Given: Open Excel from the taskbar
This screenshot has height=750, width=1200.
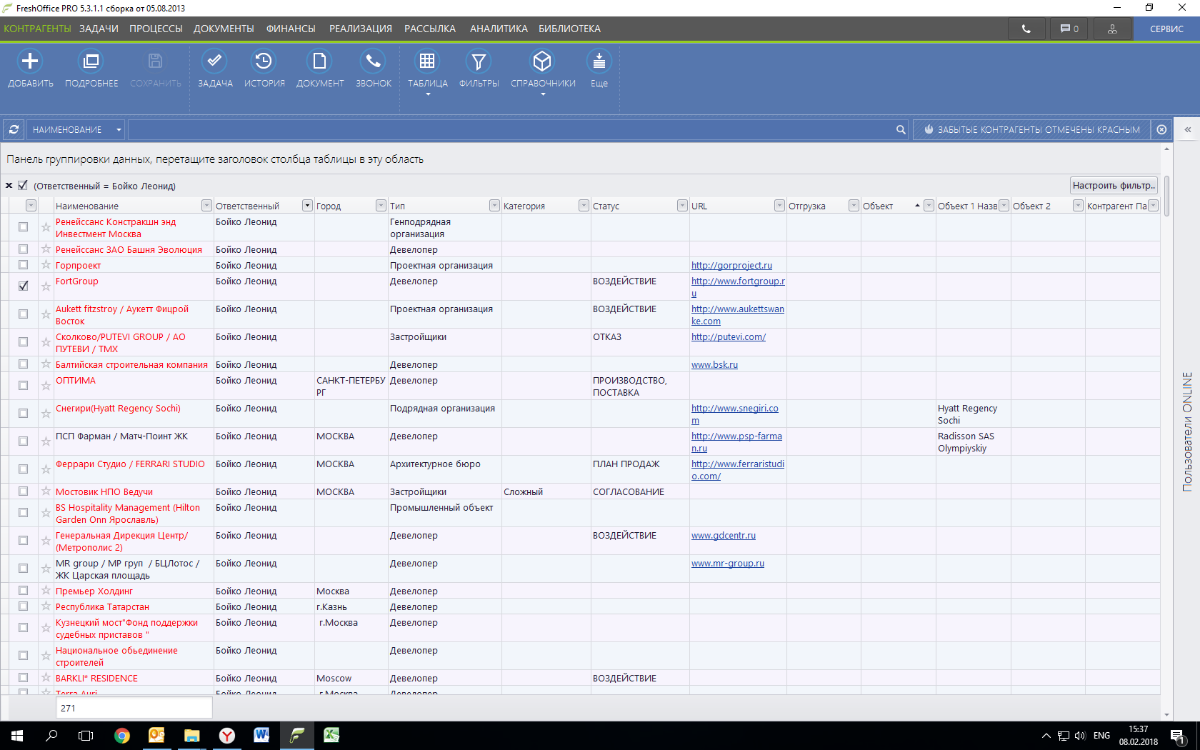Looking at the screenshot, I should click(x=332, y=735).
